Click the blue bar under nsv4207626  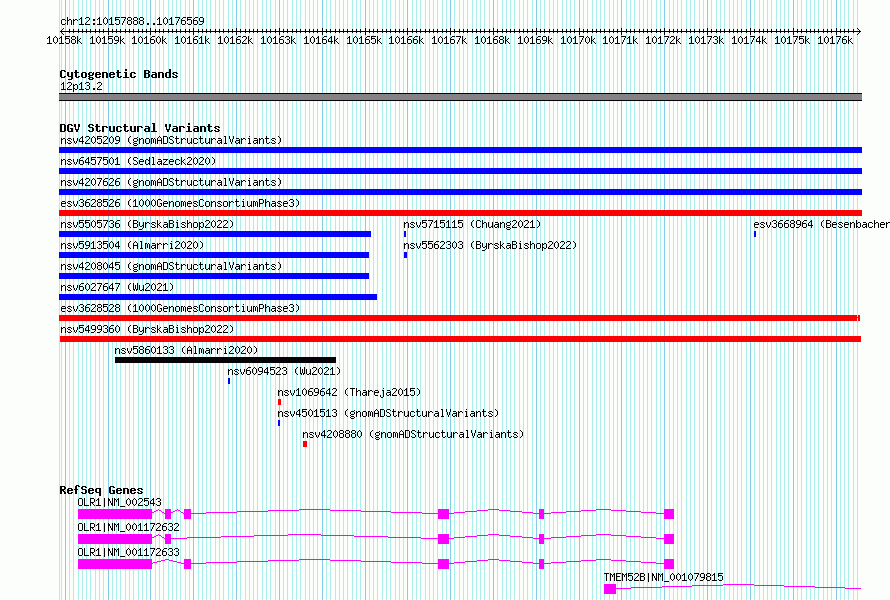(x=460, y=192)
